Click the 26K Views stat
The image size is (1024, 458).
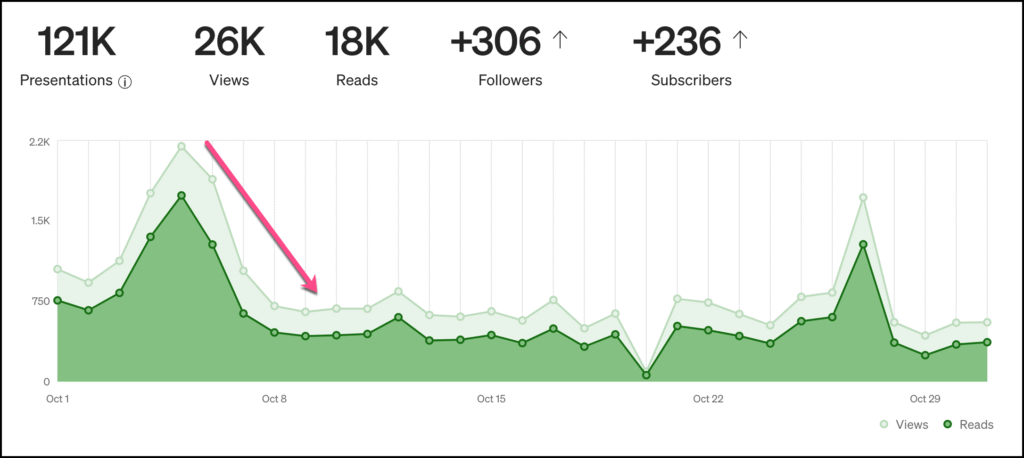click(229, 42)
